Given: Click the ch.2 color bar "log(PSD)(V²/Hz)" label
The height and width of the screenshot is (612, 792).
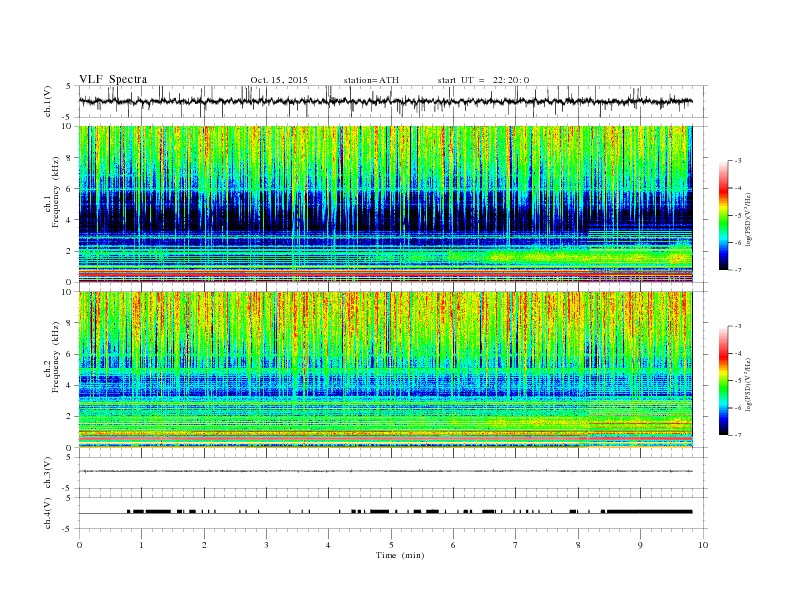Looking at the screenshot, I should tap(749, 385).
